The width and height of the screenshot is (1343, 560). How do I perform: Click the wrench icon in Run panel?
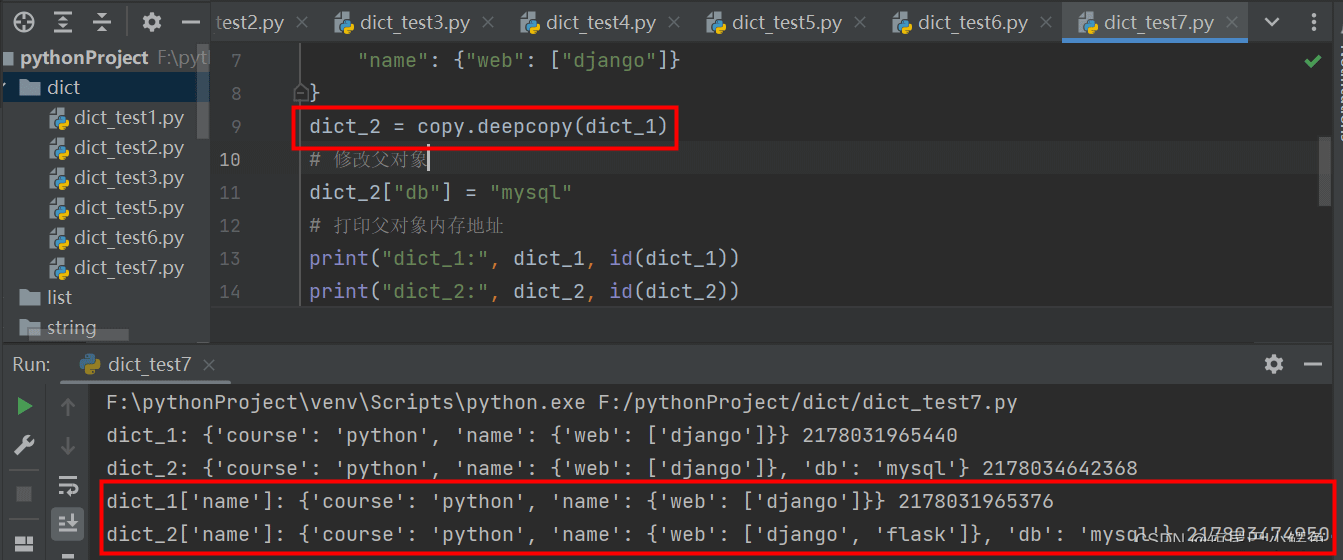point(24,446)
